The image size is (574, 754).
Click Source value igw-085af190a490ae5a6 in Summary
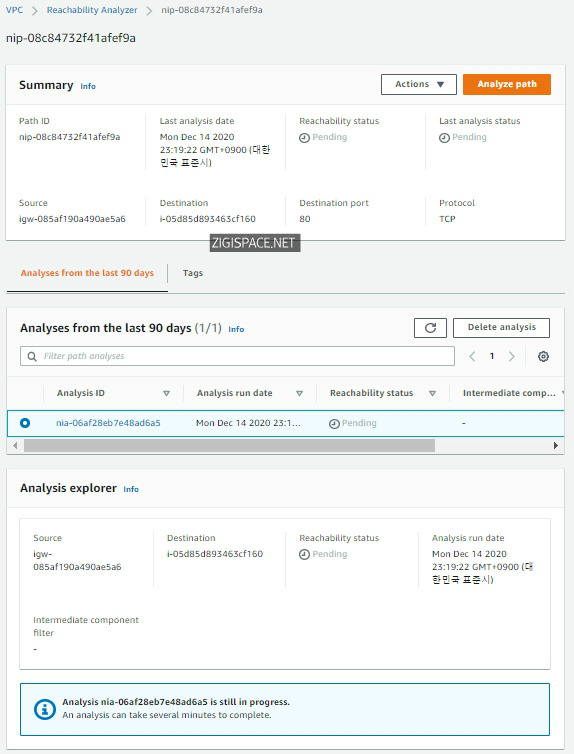(x=72, y=219)
